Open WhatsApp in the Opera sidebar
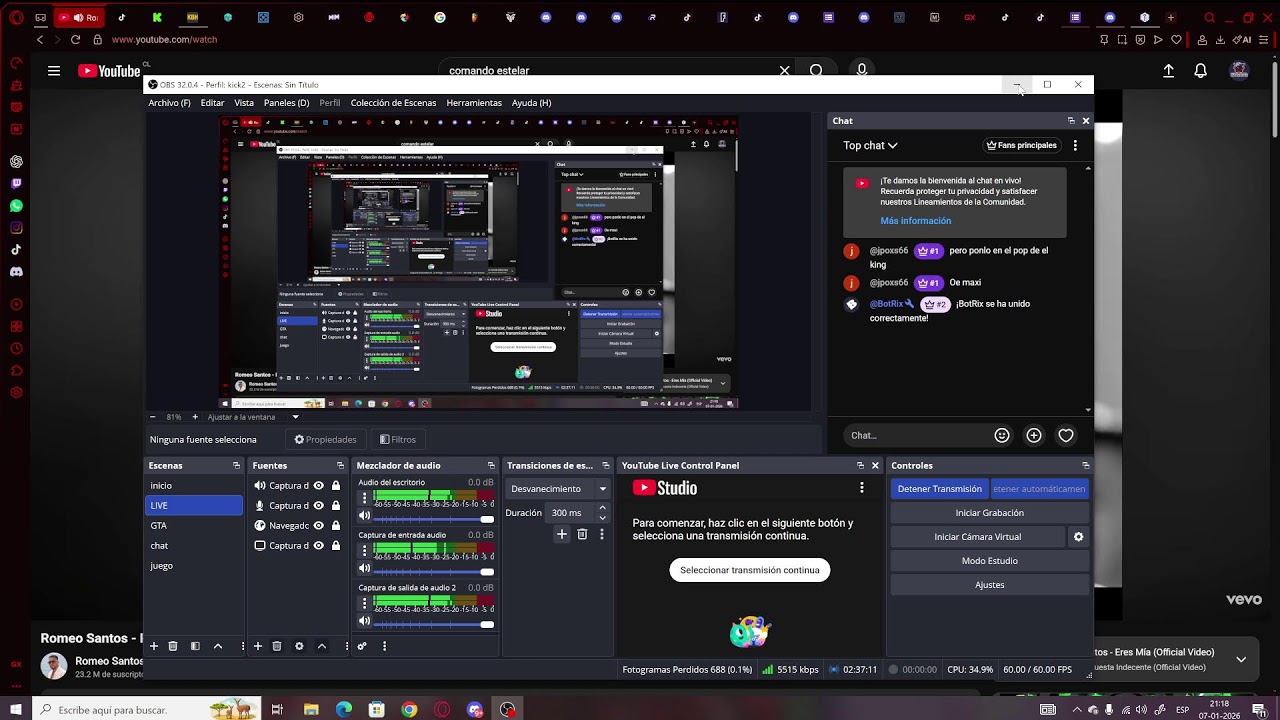Image resolution: width=1280 pixels, height=720 pixels. (x=16, y=205)
